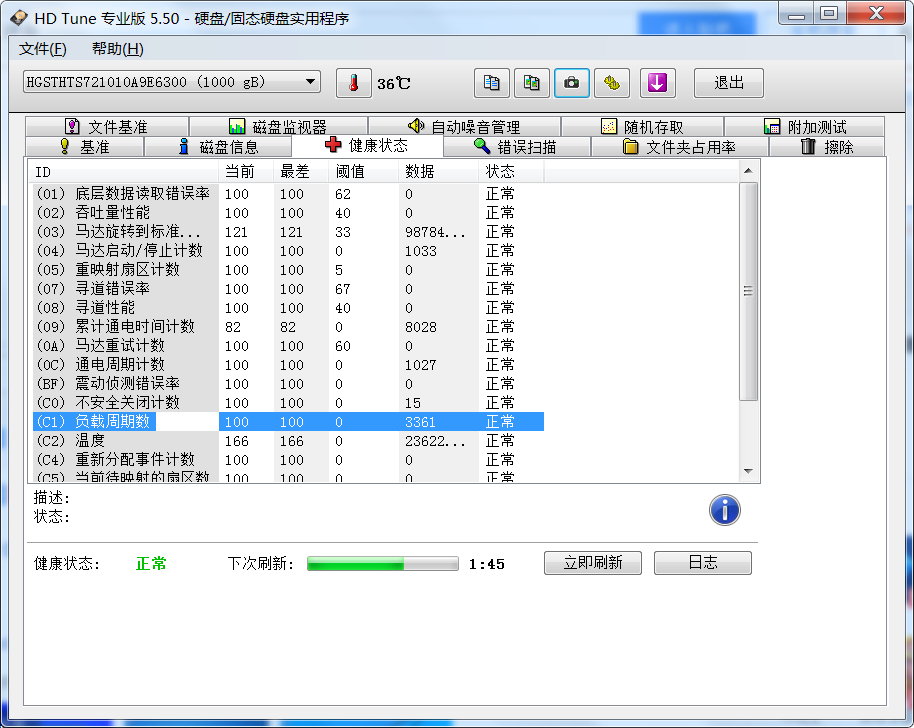The image size is (914, 728).
Task: Switch to the 错误扫描 tab
Action: pyautogui.click(x=516, y=146)
